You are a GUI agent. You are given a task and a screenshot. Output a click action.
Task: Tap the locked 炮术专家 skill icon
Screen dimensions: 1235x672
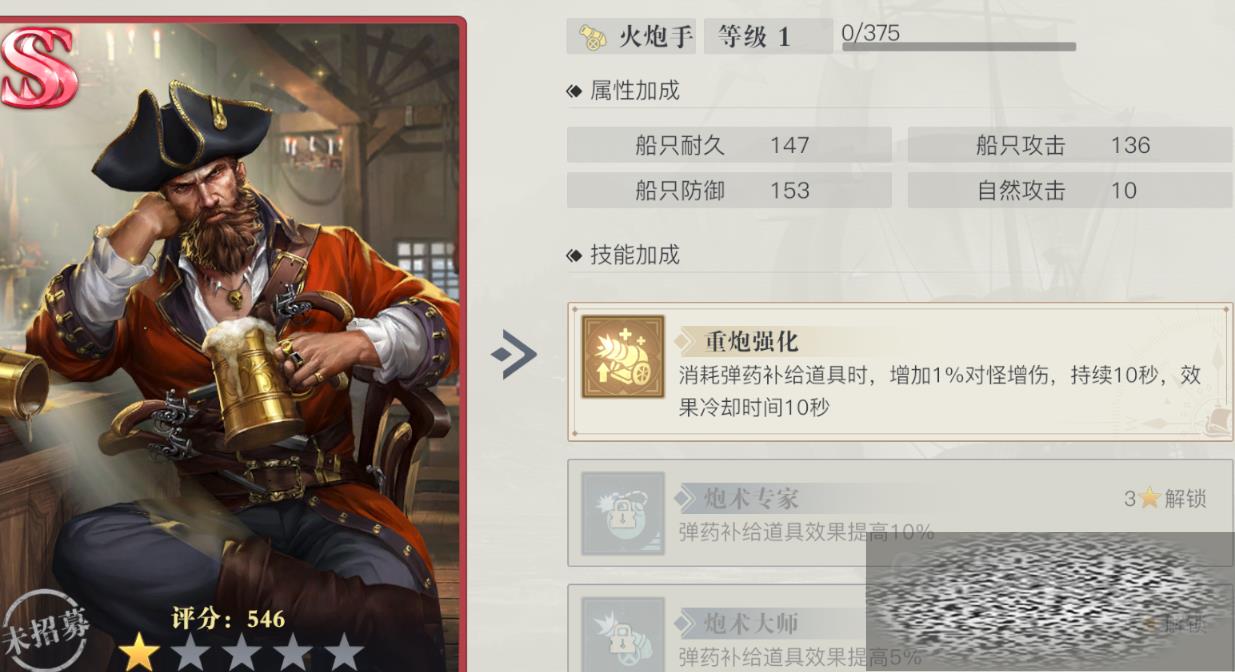pos(624,513)
